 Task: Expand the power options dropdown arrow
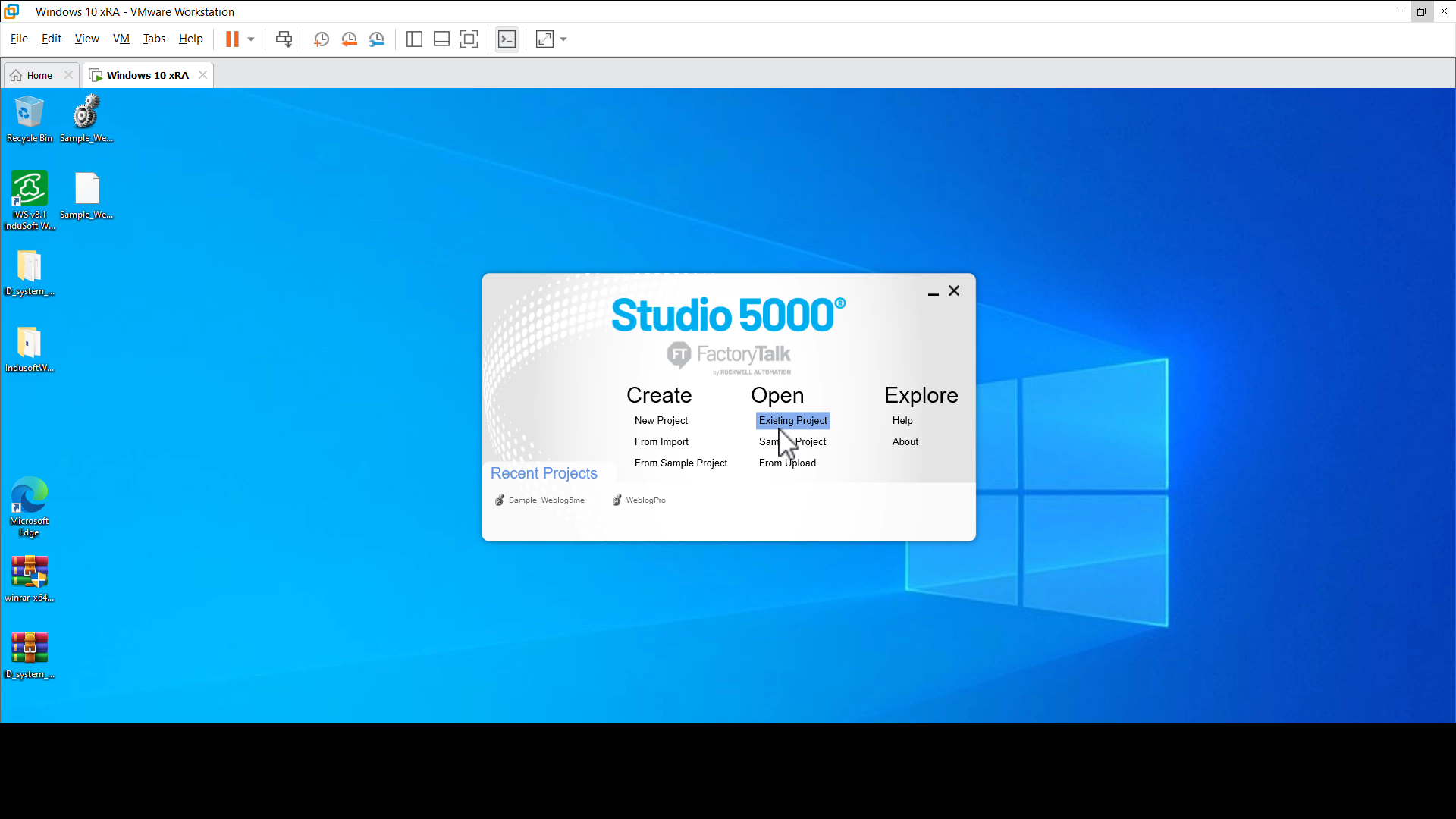point(251,39)
